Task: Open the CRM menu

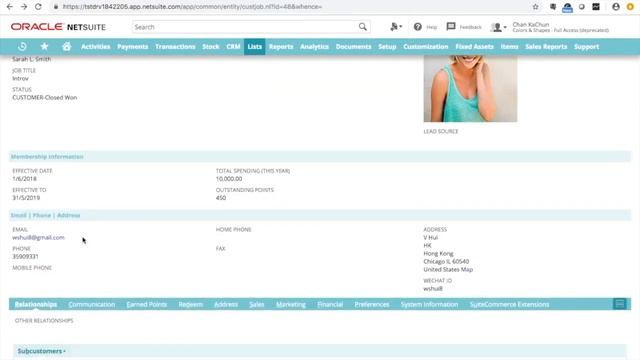Action: pyautogui.click(x=233, y=47)
